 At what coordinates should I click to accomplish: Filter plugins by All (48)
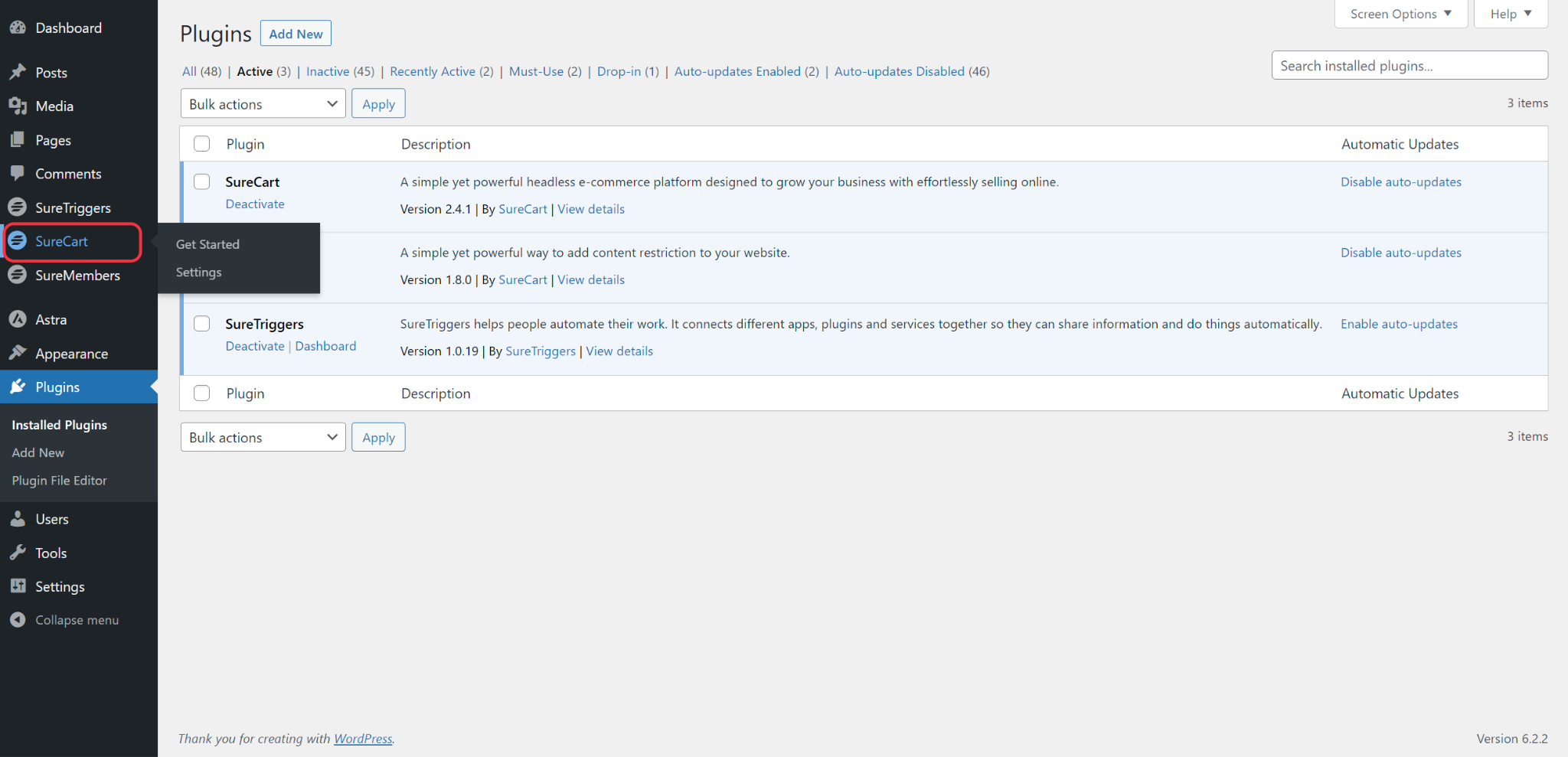click(x=202, y=71)
